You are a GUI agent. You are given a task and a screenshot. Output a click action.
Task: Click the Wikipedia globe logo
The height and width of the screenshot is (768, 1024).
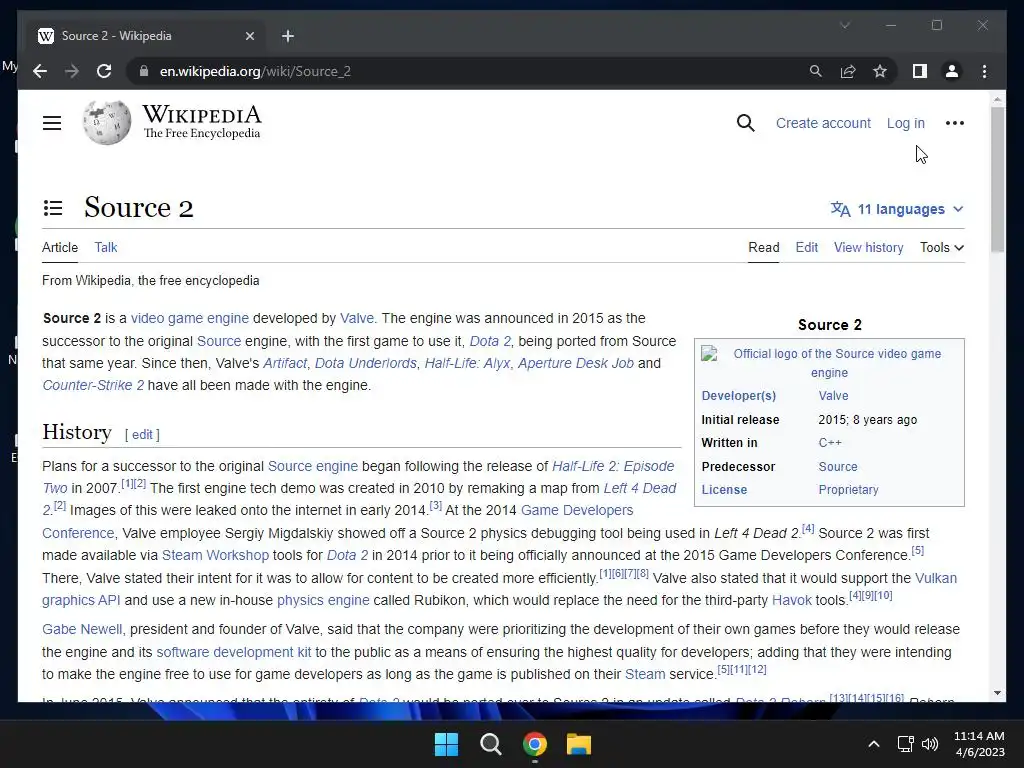coord(106,122)
